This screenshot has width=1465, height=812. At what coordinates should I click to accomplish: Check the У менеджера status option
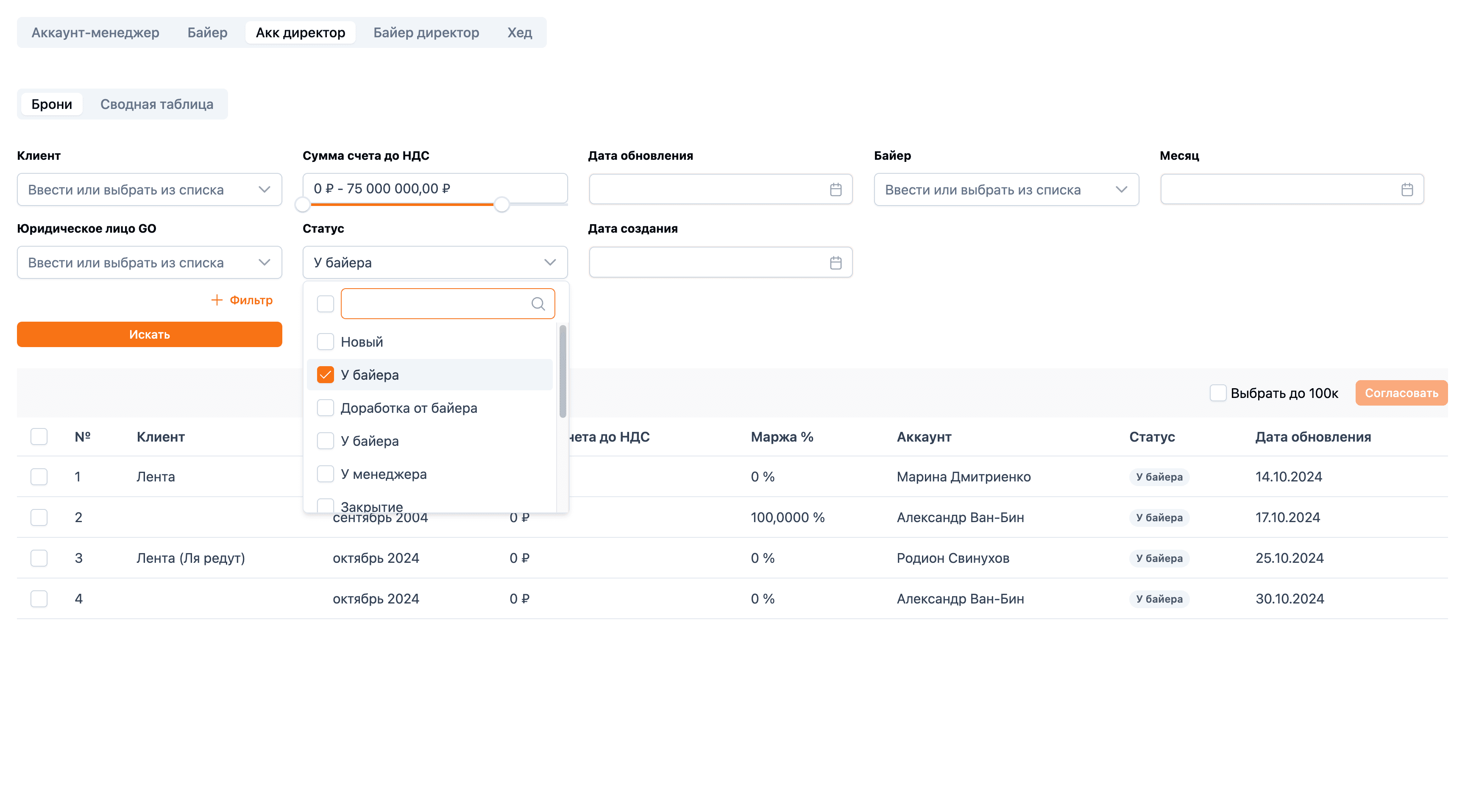coord(325,474)
